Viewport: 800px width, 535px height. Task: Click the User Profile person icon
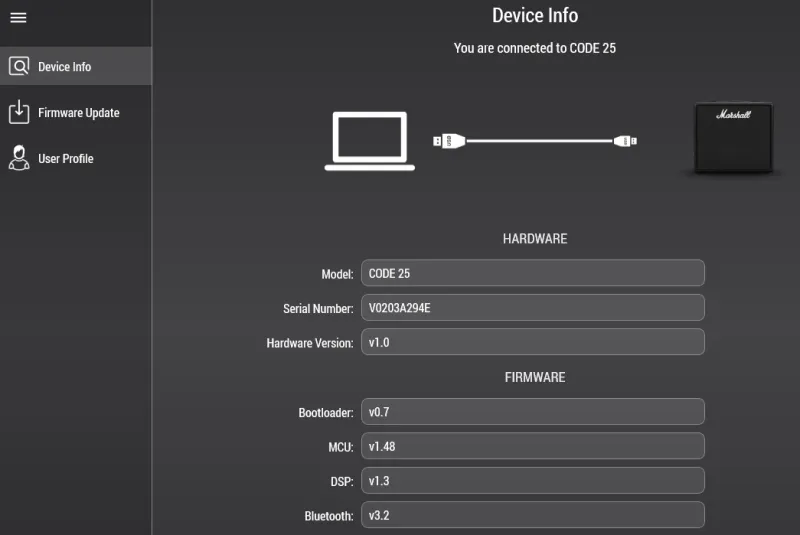(x=19, y=158)
